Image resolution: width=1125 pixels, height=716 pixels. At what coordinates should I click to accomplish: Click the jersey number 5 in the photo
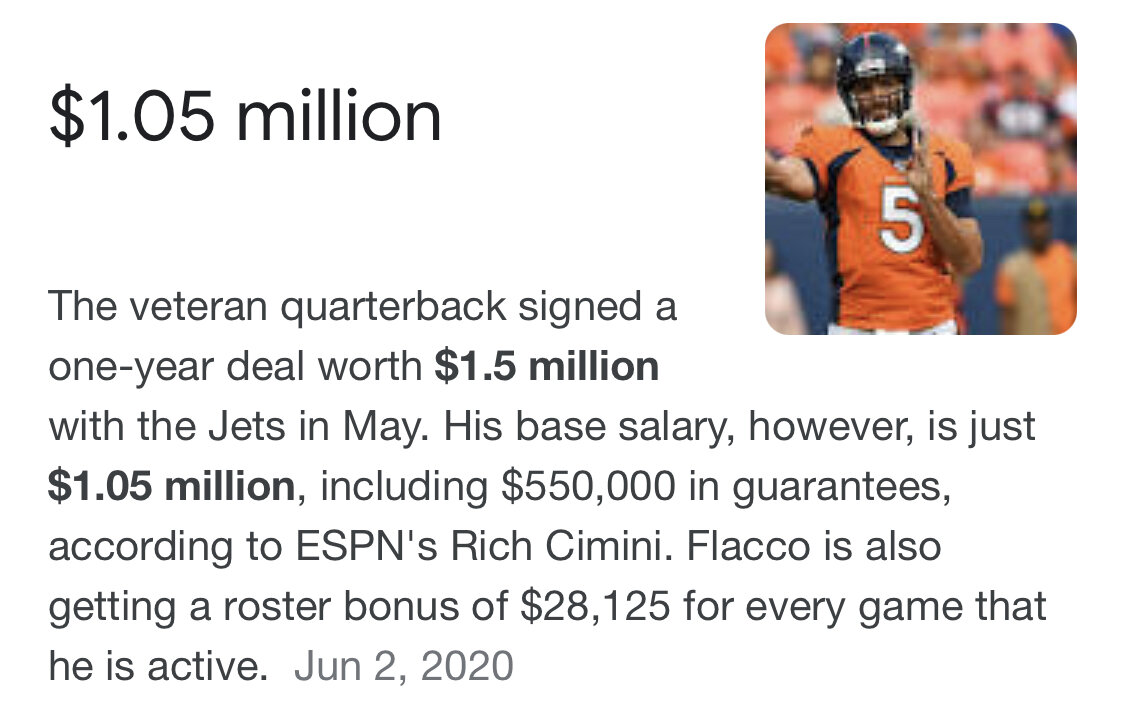pyautogui.click(x=901, y=220)
